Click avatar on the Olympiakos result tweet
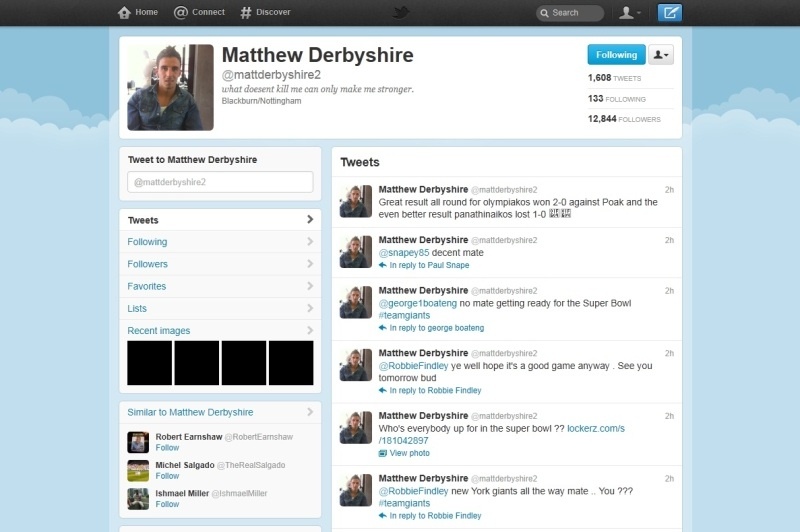Image resolution: width=800 pixels, height=532 pixels. pos(356,201)
